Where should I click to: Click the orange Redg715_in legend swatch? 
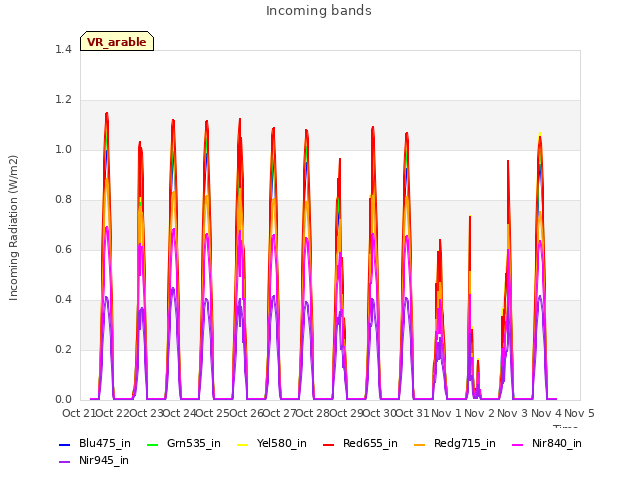420,444
